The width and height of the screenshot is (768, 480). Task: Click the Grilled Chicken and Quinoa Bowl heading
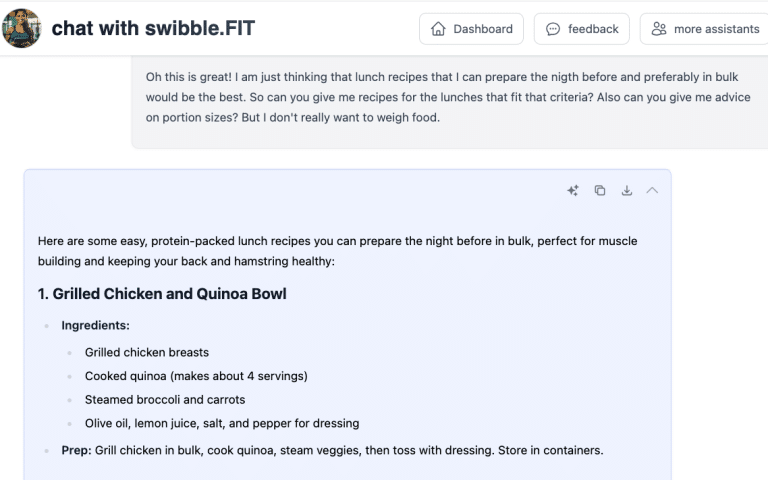(x=162, y=294)
